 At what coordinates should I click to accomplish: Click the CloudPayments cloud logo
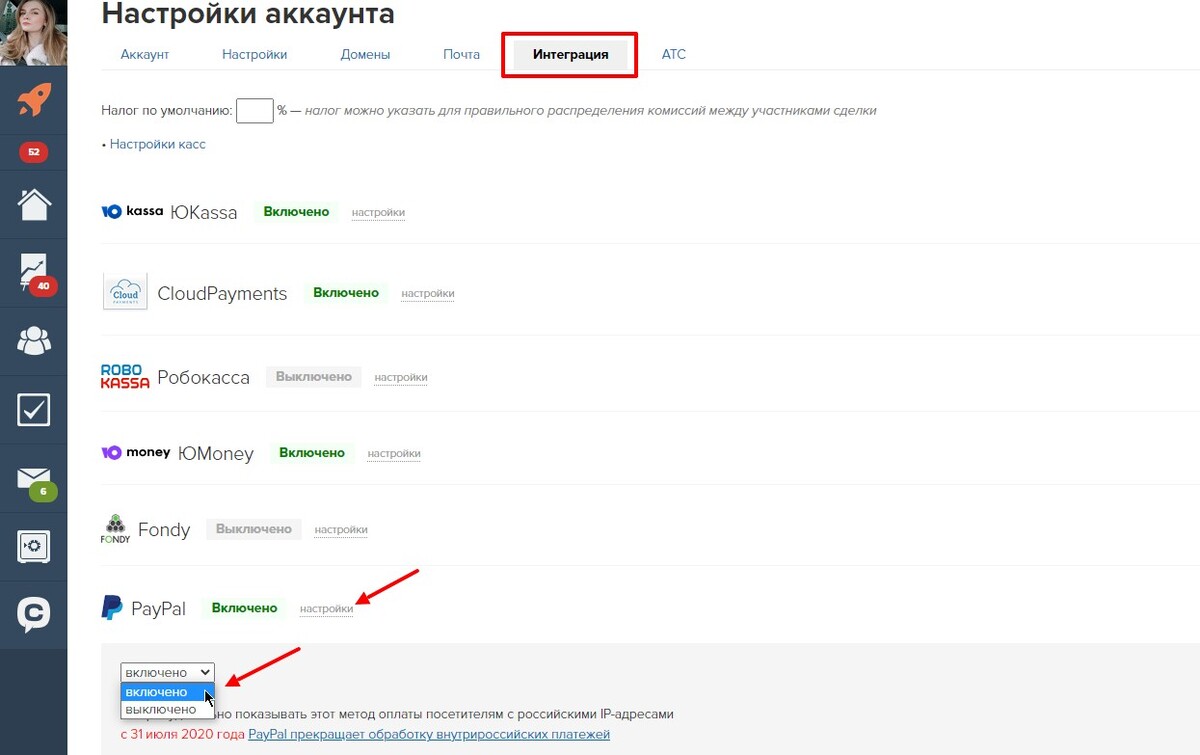pyautogui.click(x=125, y=292)
